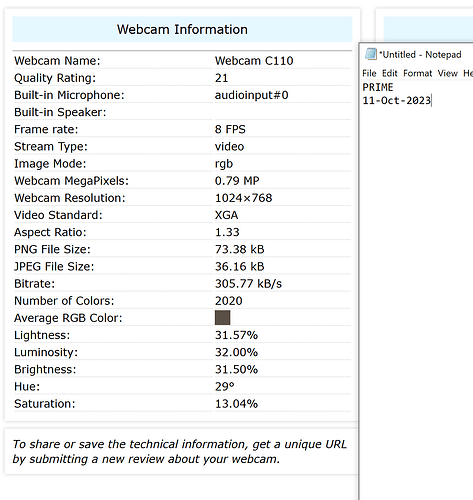
Task: Click the Brightness label
Action: [x=45, y=369]
